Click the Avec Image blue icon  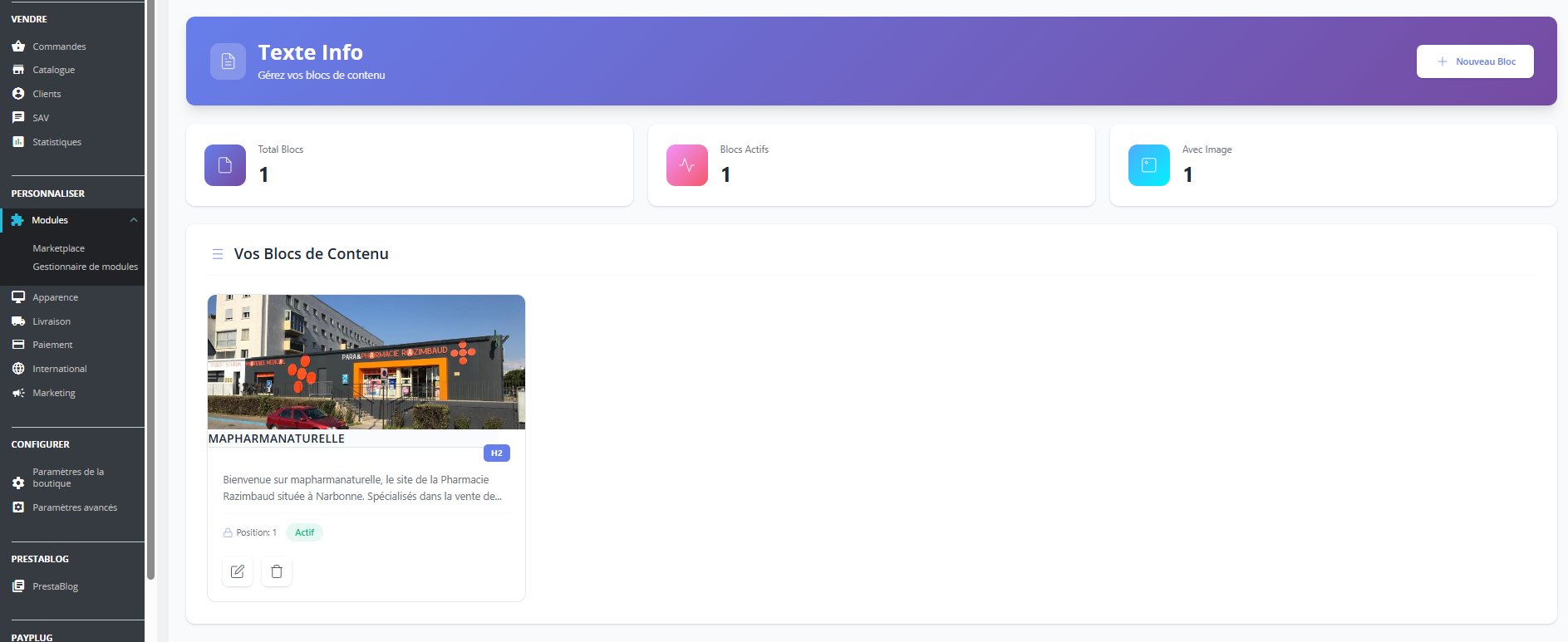tap(1149, 165)
